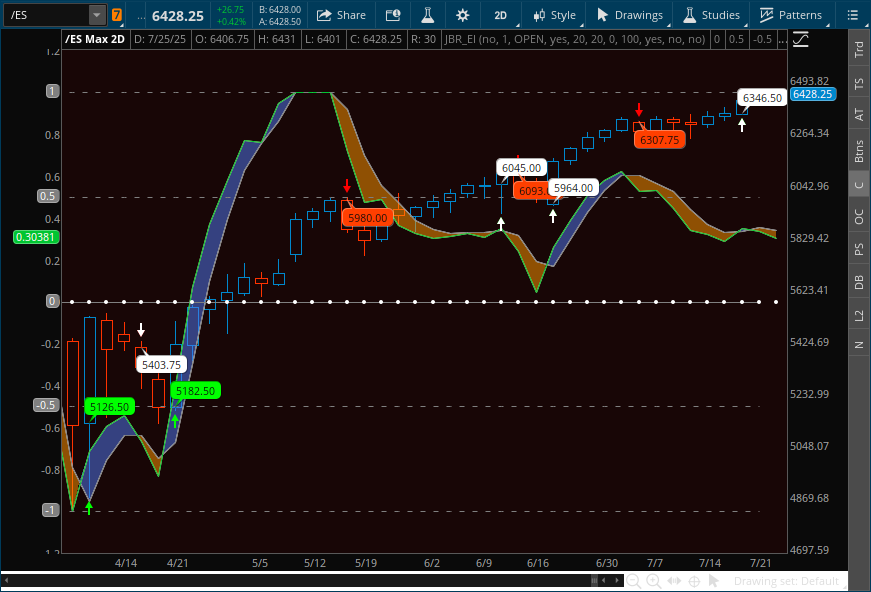Click the scrollbar left arrow near zoom icons
The width and height of the screenshot is (871, 592).
(x=604, y=580)
